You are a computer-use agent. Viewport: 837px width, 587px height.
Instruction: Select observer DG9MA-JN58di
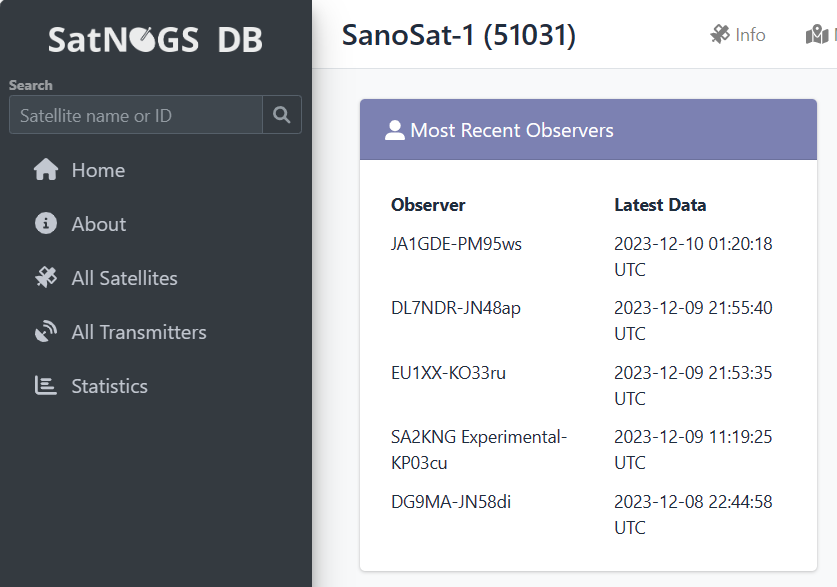pyautogui.click(x=451, y=502)
